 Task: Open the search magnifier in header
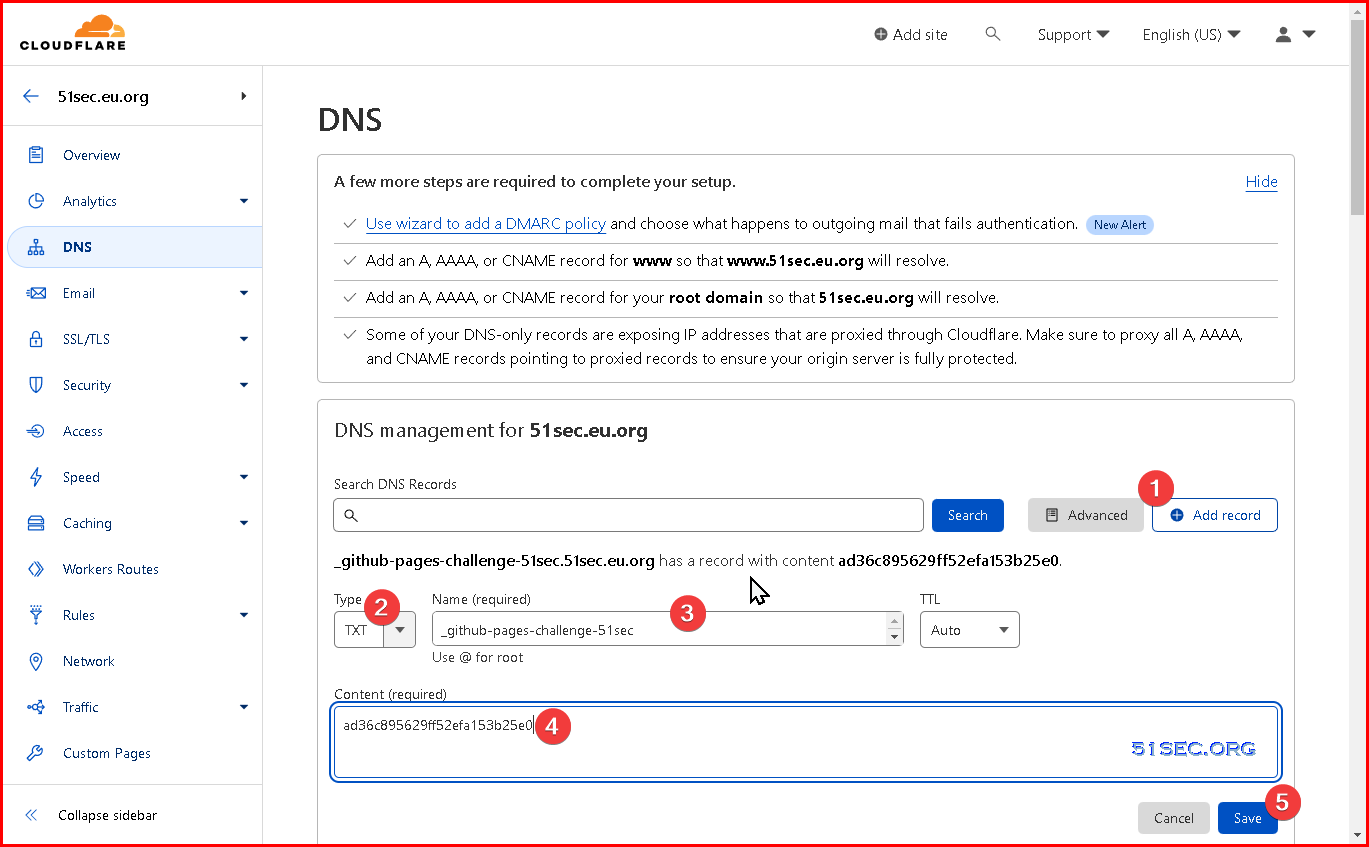coord(992,34)
